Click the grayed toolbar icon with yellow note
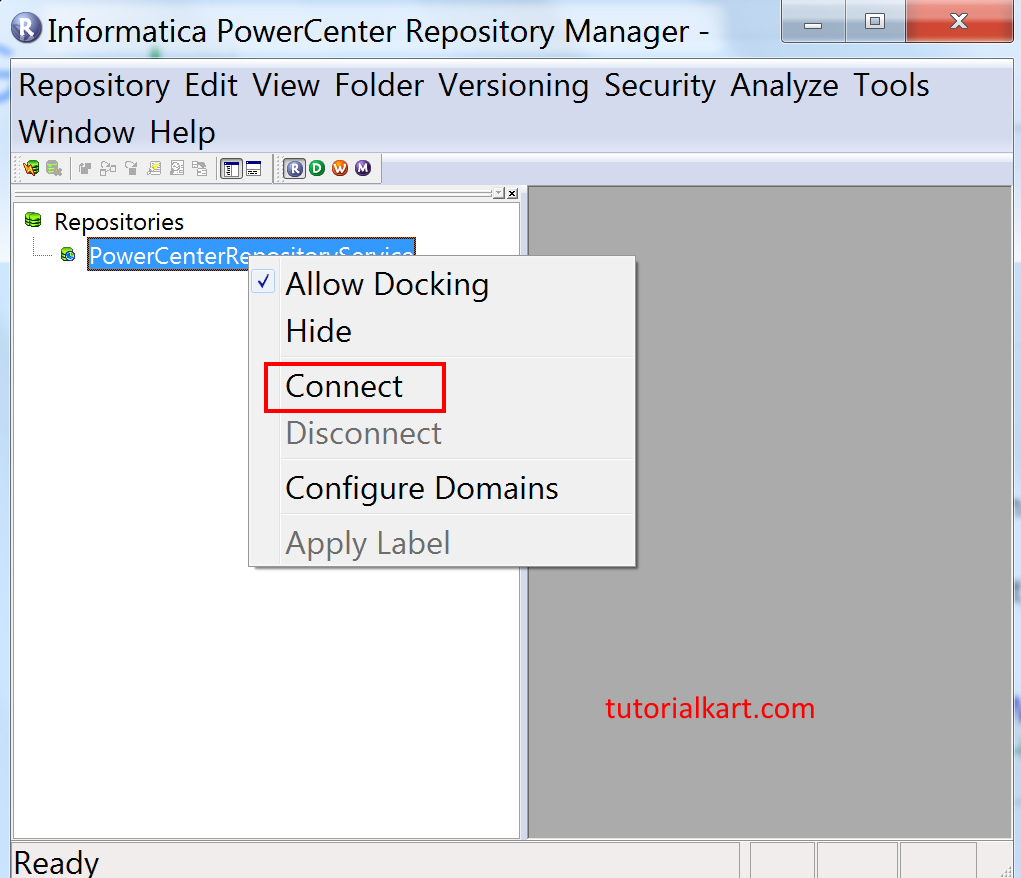 click(154, 169)
